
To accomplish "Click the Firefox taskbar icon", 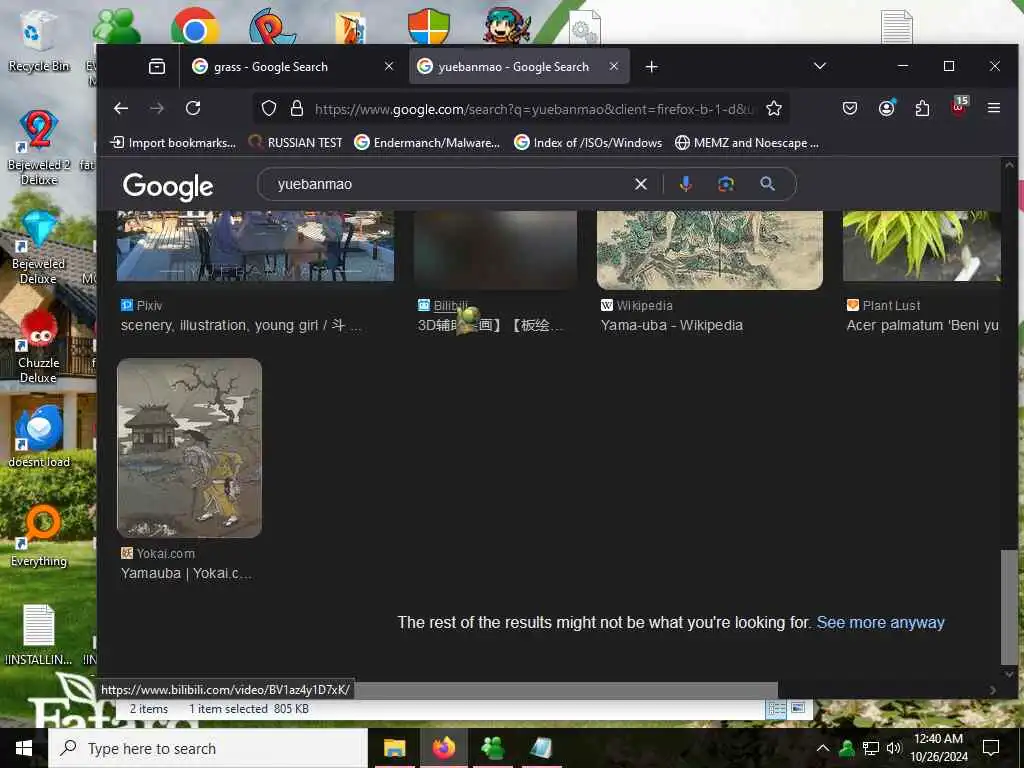I will pyautogui.click(x=443, y=748).
